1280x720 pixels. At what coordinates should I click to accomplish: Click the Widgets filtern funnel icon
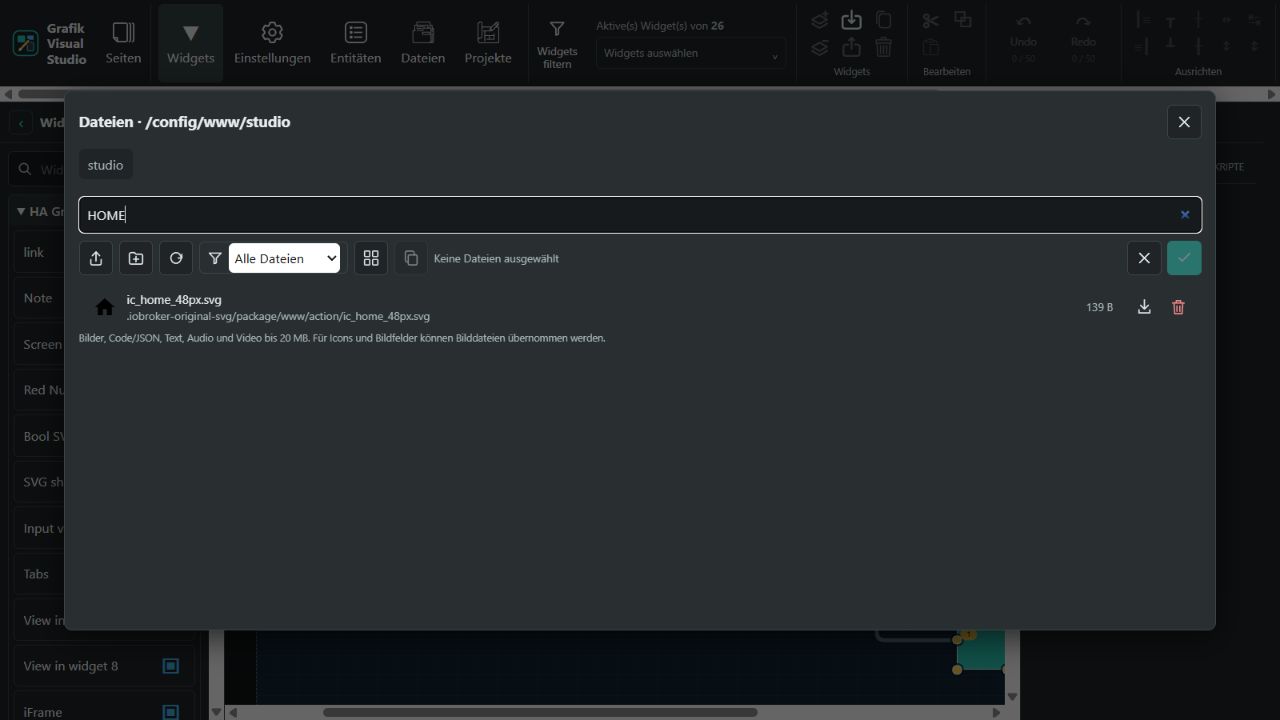557,30
